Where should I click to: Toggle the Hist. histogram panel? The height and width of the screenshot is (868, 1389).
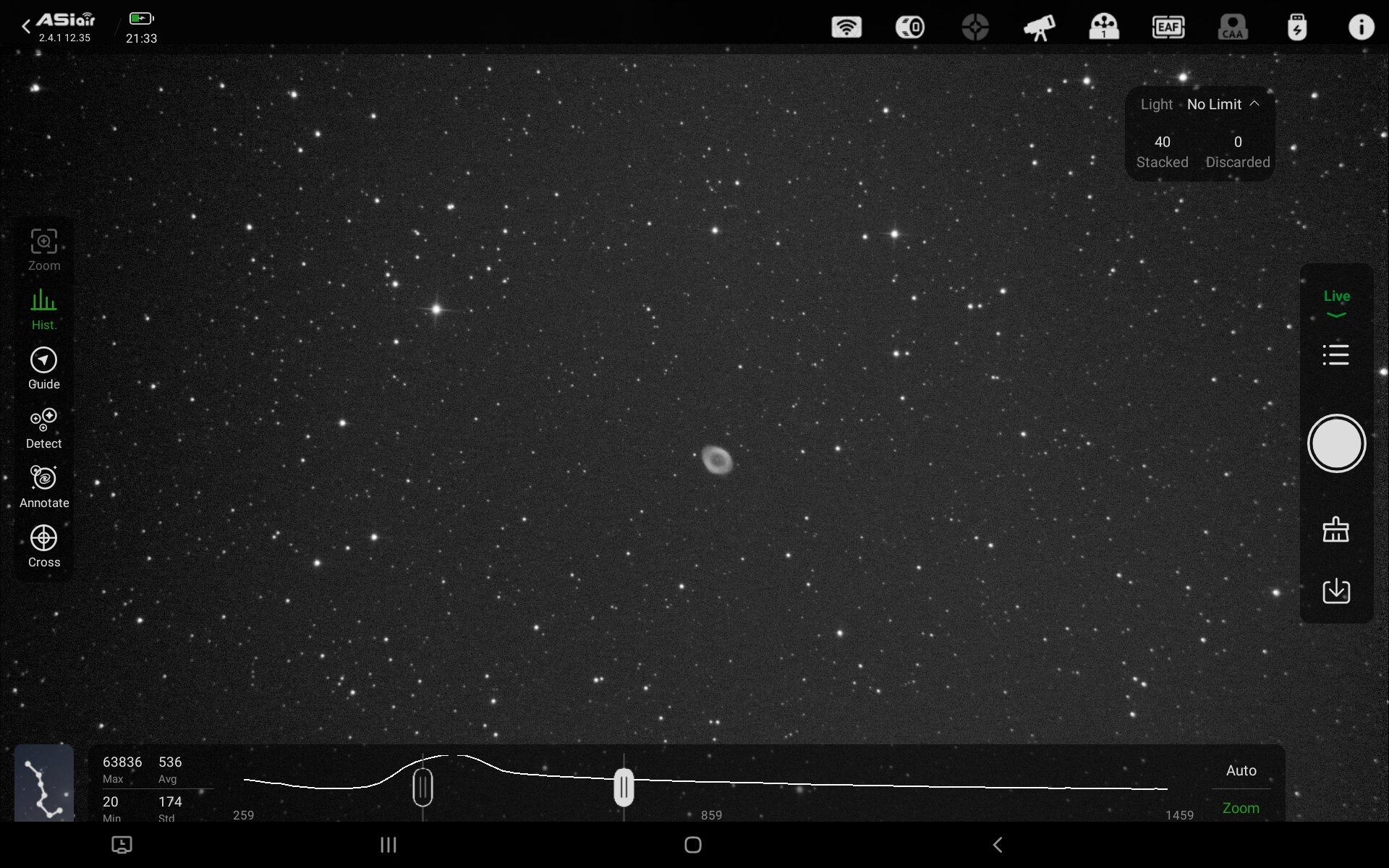43,309
